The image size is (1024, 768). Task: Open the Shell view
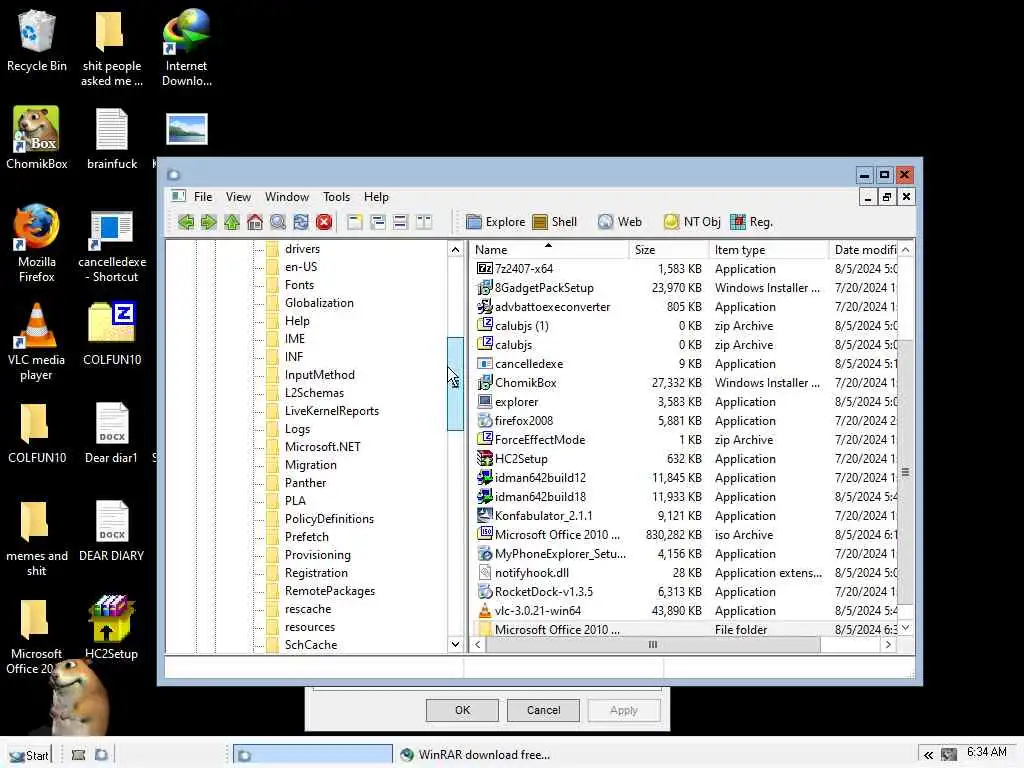point(554,222)
